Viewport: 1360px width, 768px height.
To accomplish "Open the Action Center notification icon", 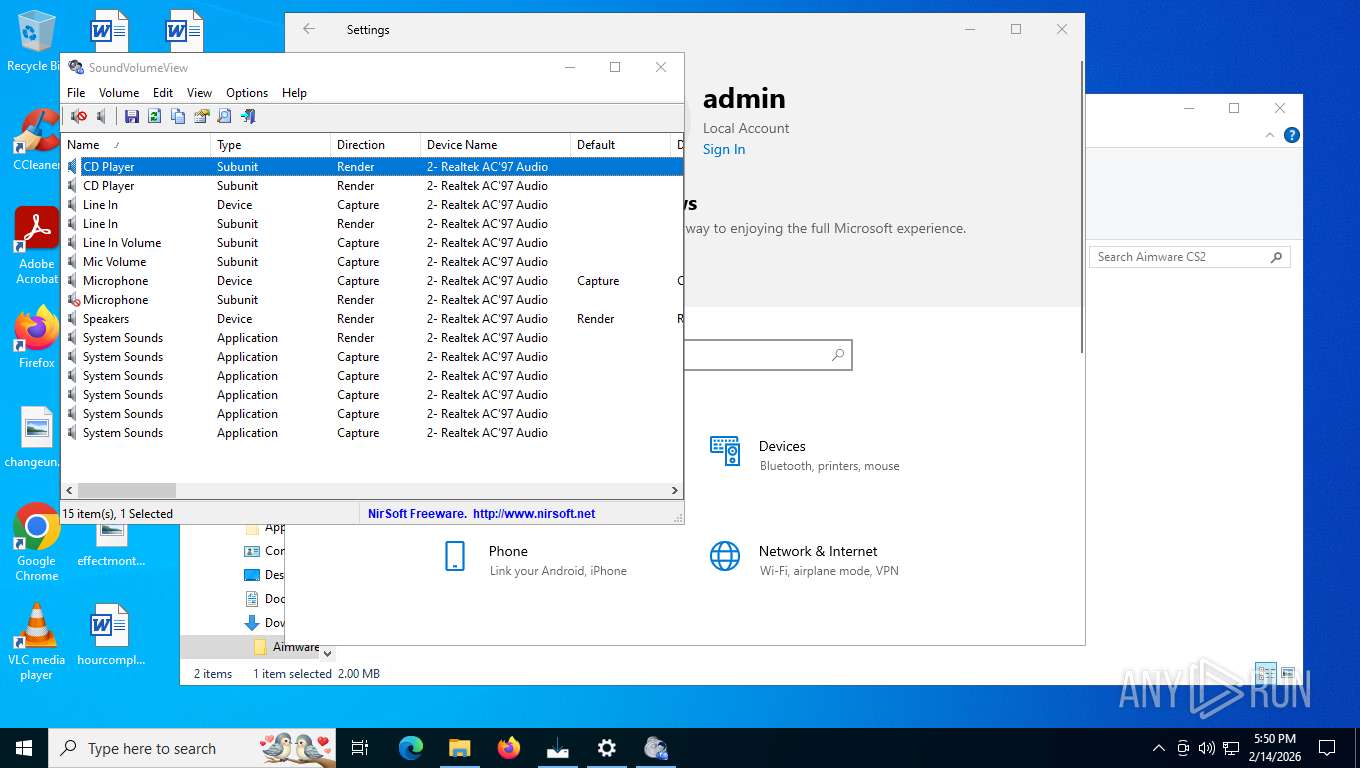I will coord(1327,748).
